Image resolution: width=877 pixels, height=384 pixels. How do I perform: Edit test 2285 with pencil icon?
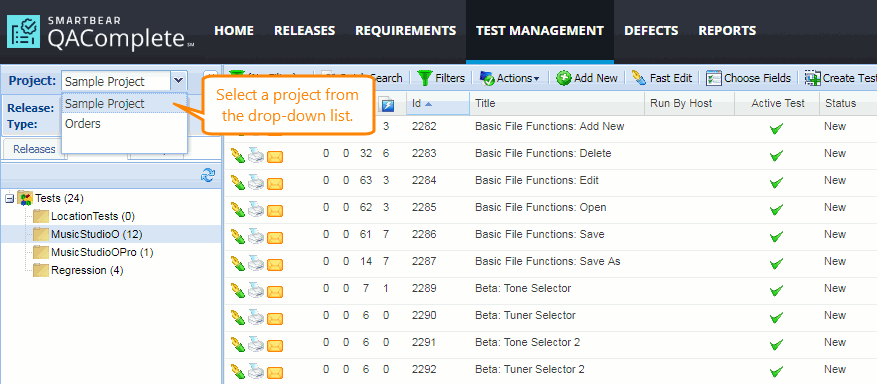coord(238,210)
